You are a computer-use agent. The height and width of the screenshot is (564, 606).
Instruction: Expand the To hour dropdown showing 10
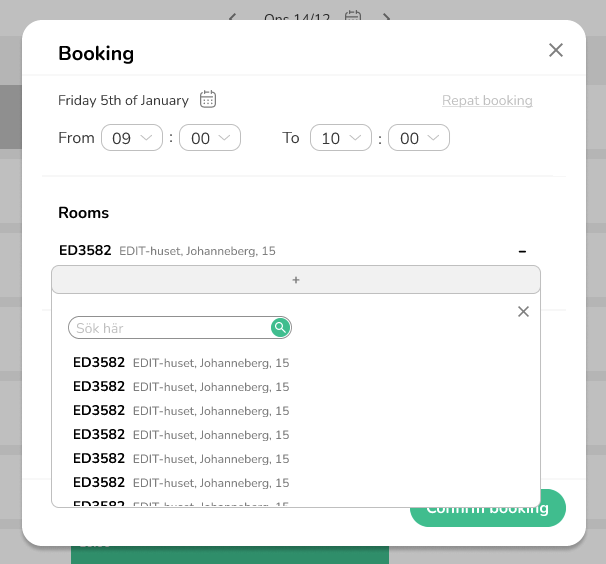click(x=341, y=138)
